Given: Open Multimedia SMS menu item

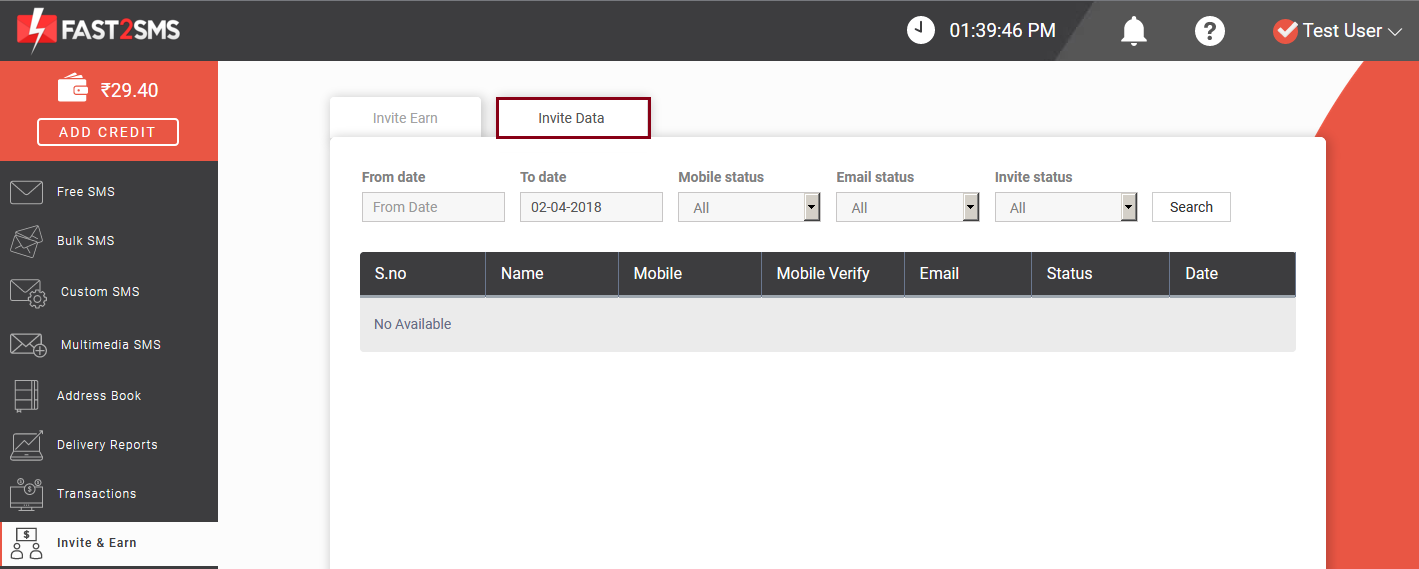Looking at the screenshot, I should [x=109, y=345].
